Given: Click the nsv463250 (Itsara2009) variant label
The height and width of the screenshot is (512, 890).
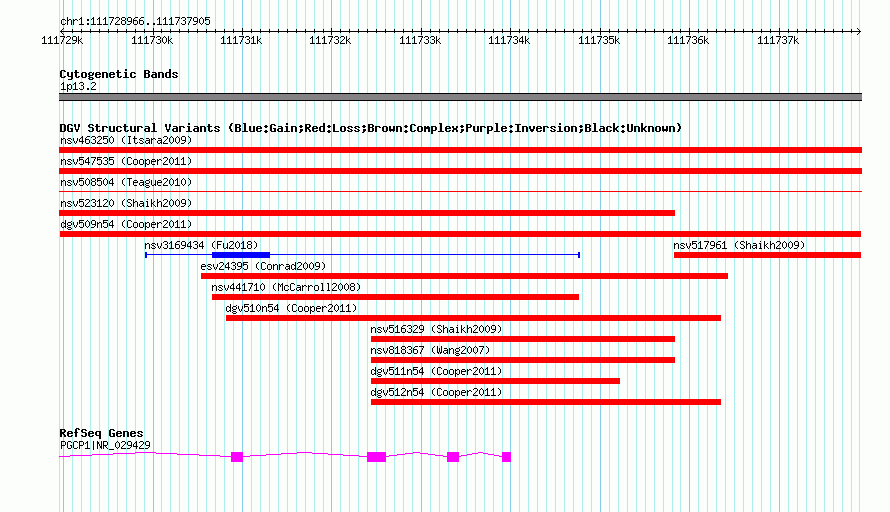Looking at the screenshot, I should [x=126, y=140].
